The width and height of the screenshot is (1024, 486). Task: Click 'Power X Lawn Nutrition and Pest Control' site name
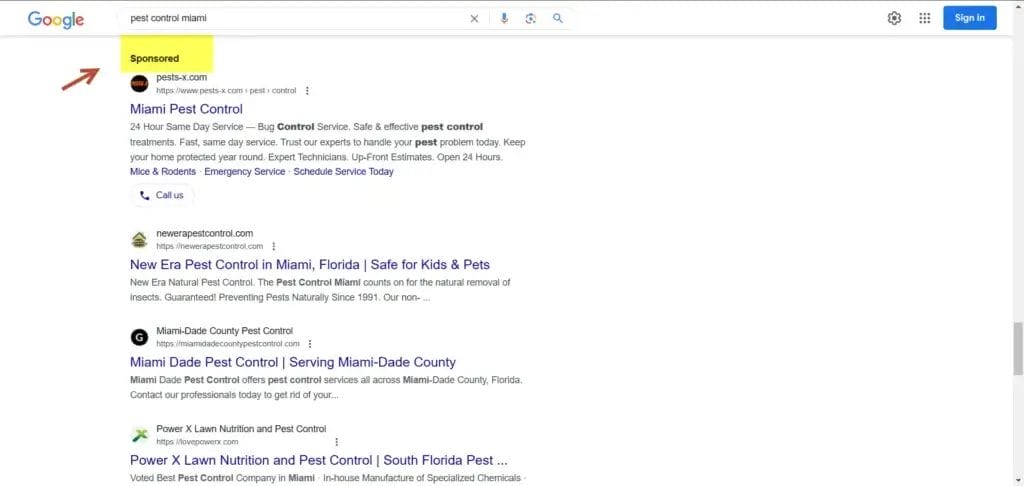click(241, 429)
